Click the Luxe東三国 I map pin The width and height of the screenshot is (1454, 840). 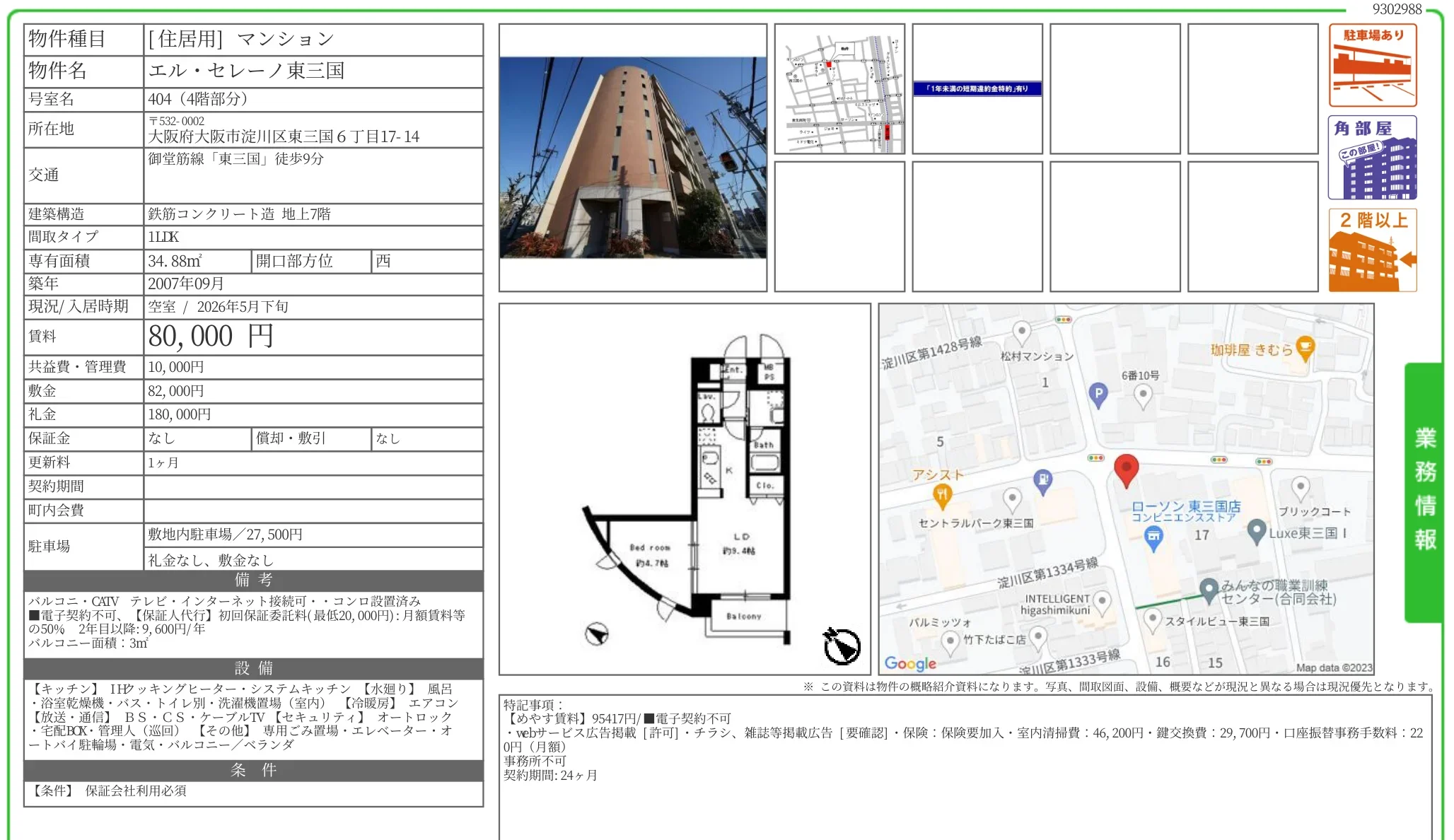[1256, 531]
